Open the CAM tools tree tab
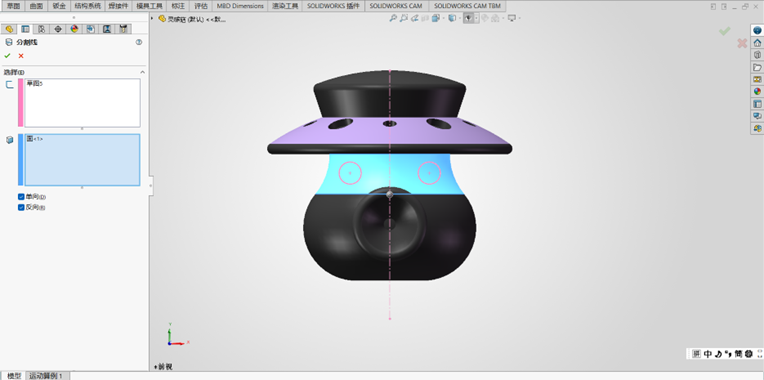 click(x=123, y=29)
